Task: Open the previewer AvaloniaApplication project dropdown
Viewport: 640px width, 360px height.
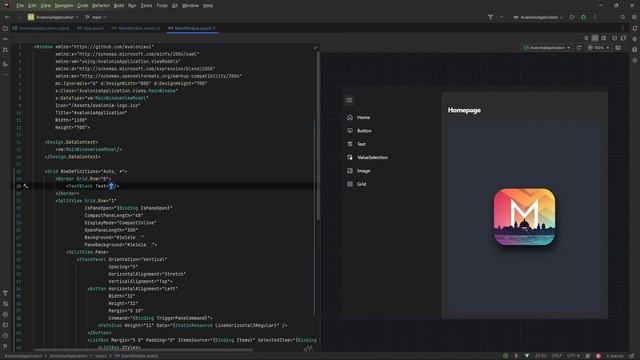Action: [547, 48]
